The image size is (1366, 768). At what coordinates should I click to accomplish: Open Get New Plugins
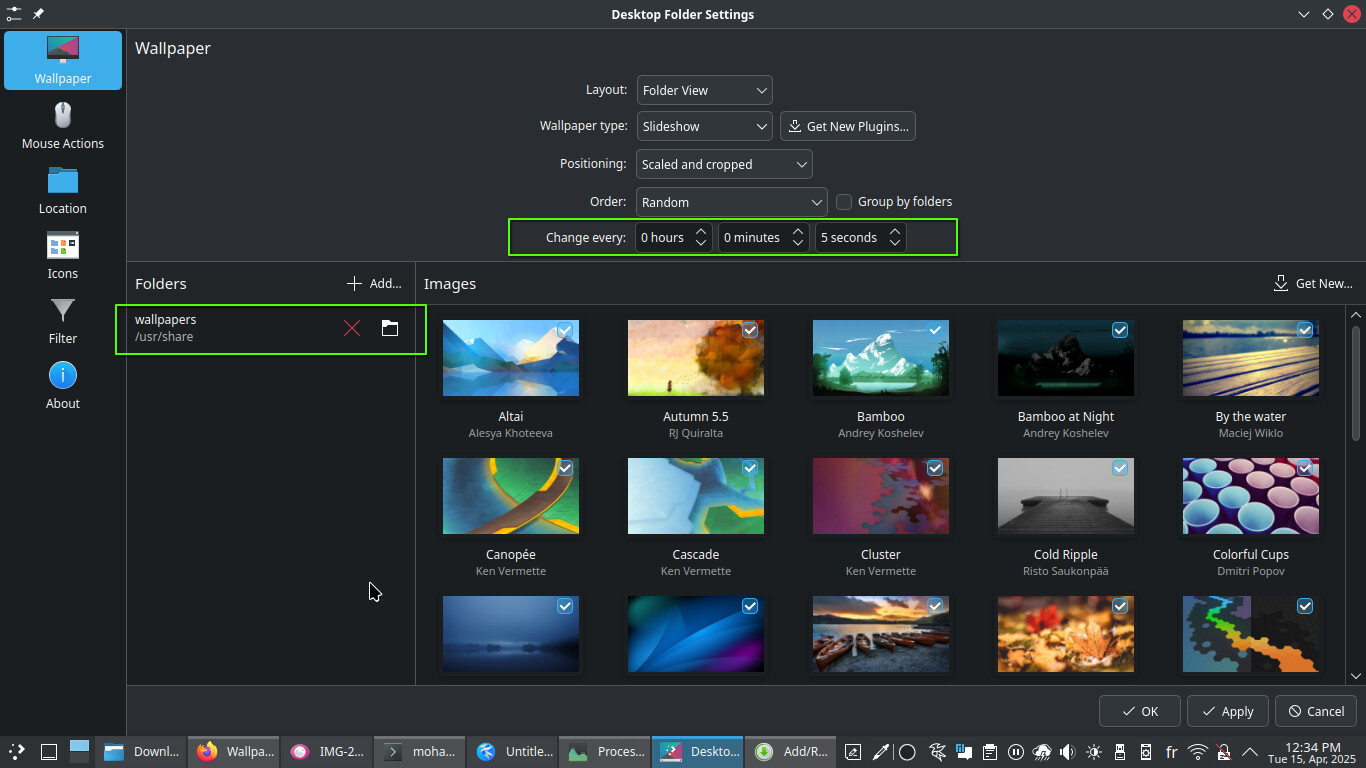point(848,126)
